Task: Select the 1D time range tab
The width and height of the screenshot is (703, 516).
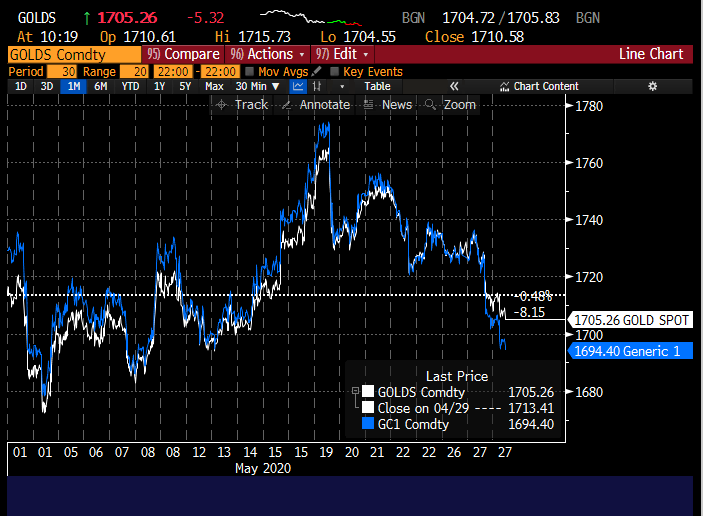Action: coord(21,86)
